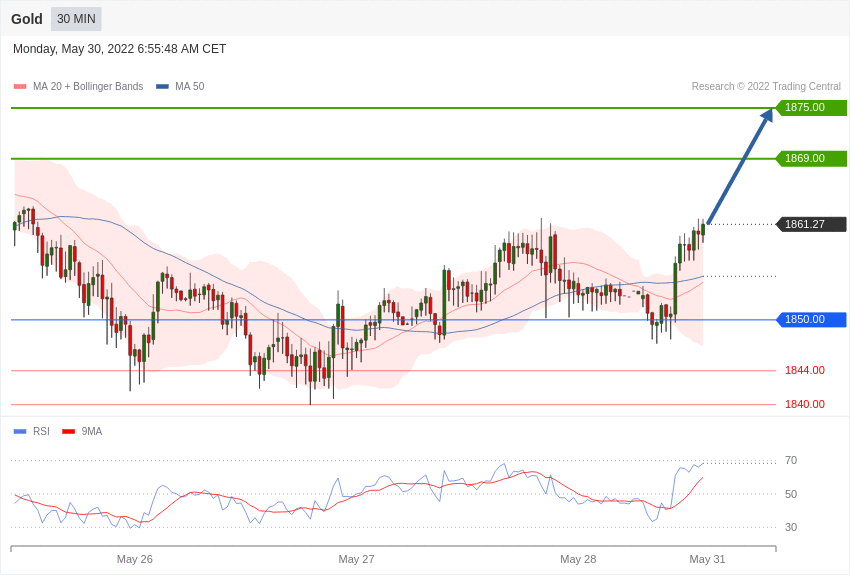Click the RSI legend swatch
The width and height of the screenshot is (850, 576).
[x=20, y=432]
